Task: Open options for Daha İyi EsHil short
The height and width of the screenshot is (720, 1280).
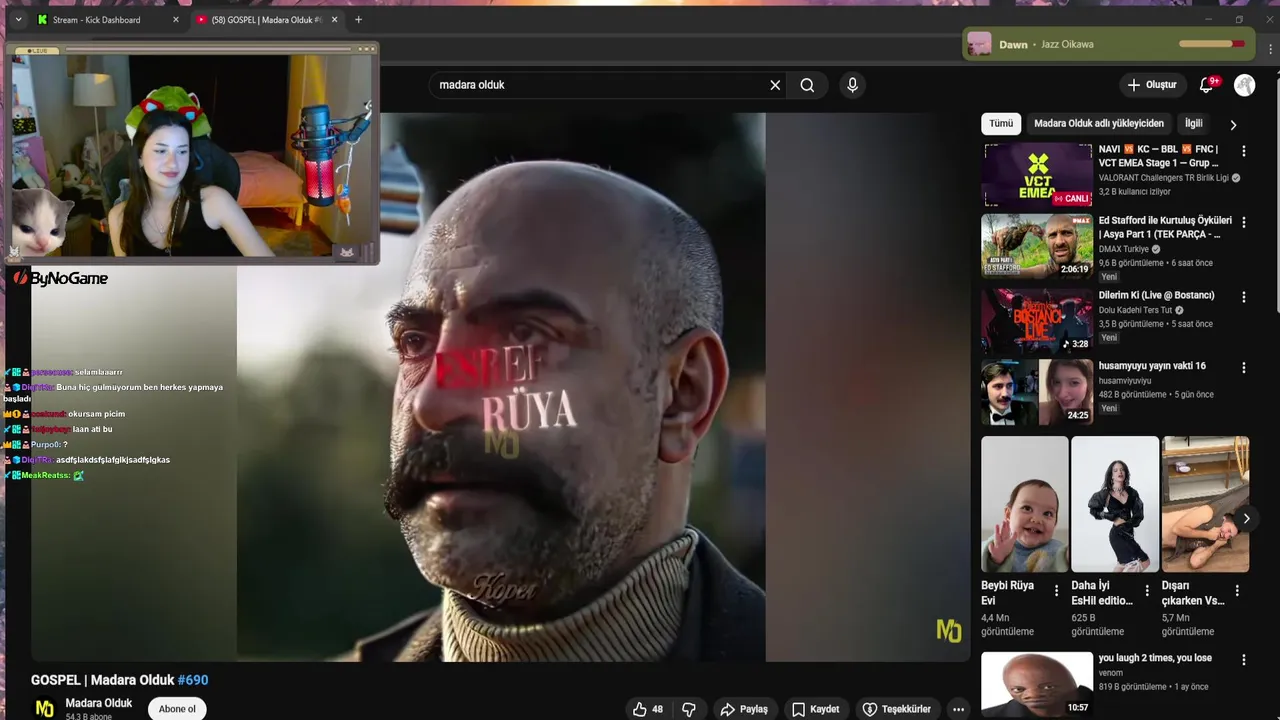Action: 1147,591
